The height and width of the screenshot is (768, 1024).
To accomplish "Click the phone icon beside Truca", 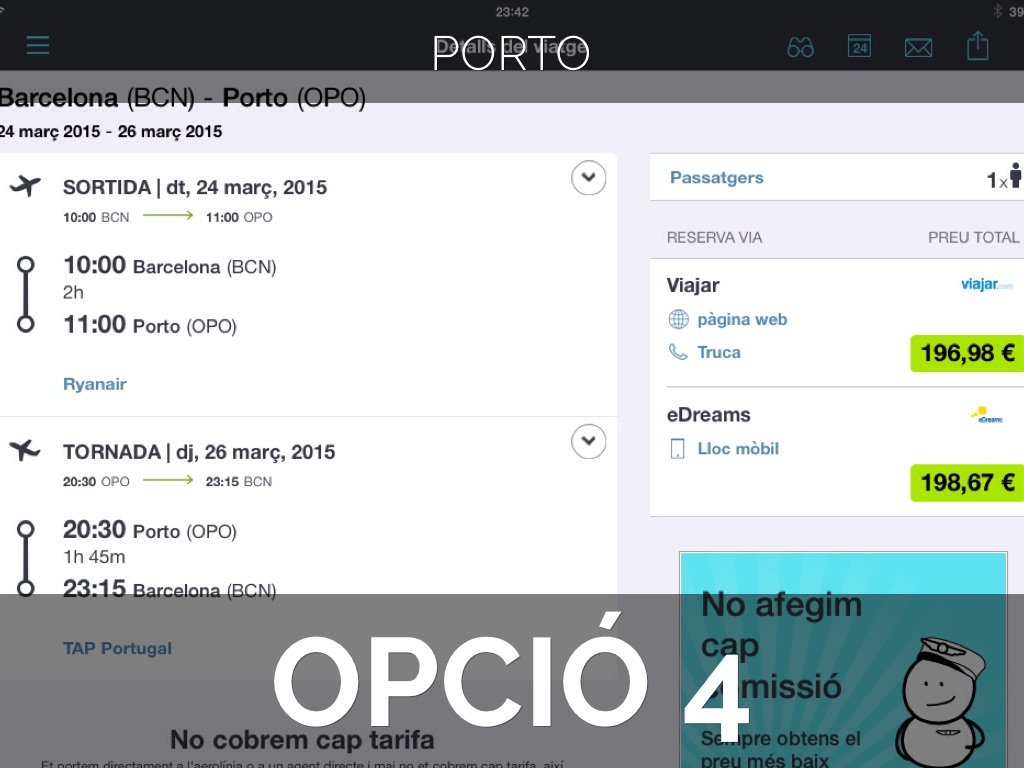I will coord(679,352).
